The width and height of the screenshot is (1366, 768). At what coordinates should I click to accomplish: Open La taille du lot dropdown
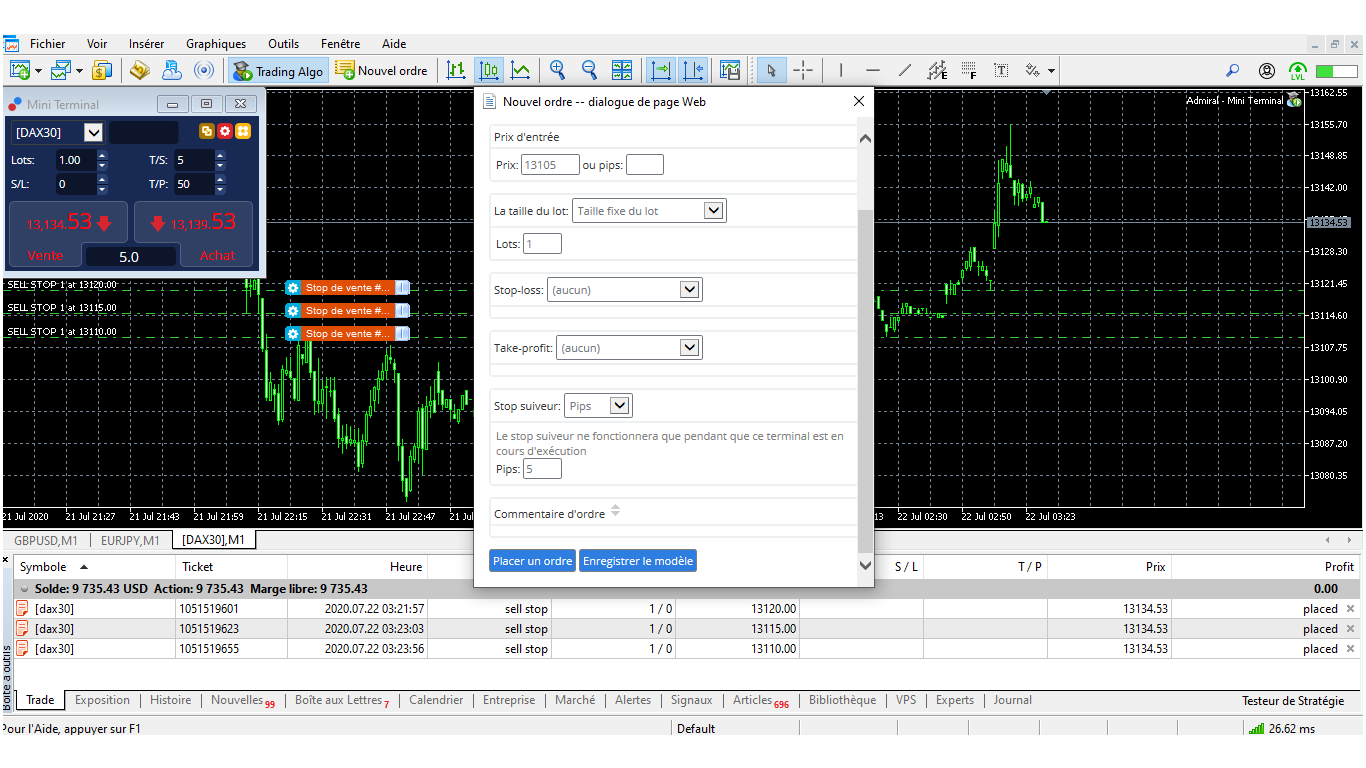649,211
